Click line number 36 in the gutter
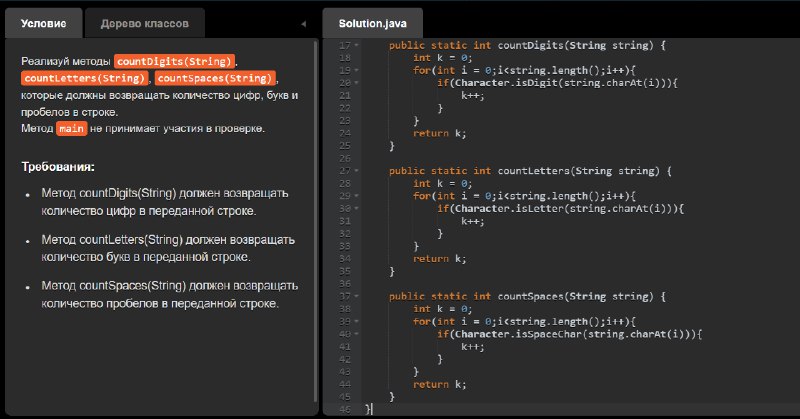The image size is (800, 419). (x=345, y=284)
